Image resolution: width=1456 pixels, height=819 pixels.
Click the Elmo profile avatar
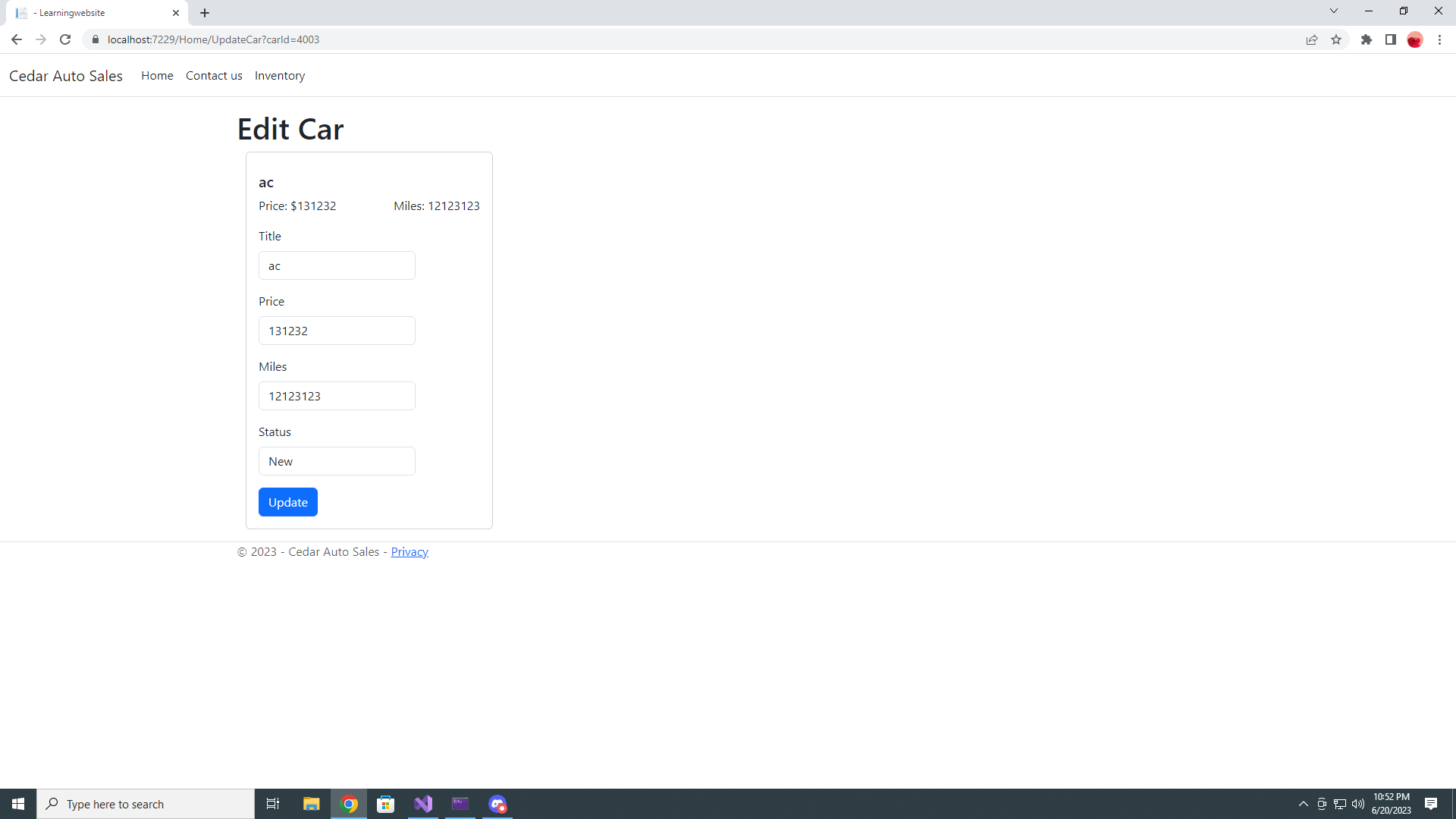click(x=1415, y=39)
